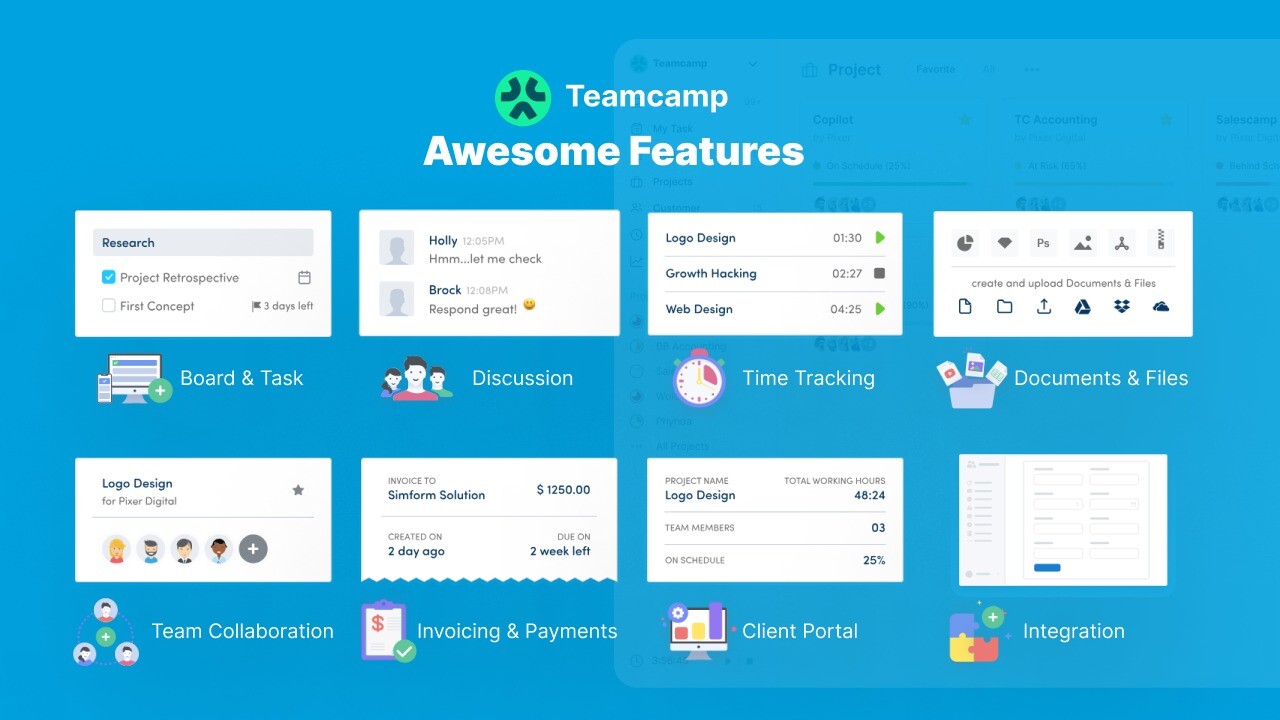The height and width of the screenshot is (720, 1280).
Task: Check the First Concept checkbox
Action: coord(109,306)
